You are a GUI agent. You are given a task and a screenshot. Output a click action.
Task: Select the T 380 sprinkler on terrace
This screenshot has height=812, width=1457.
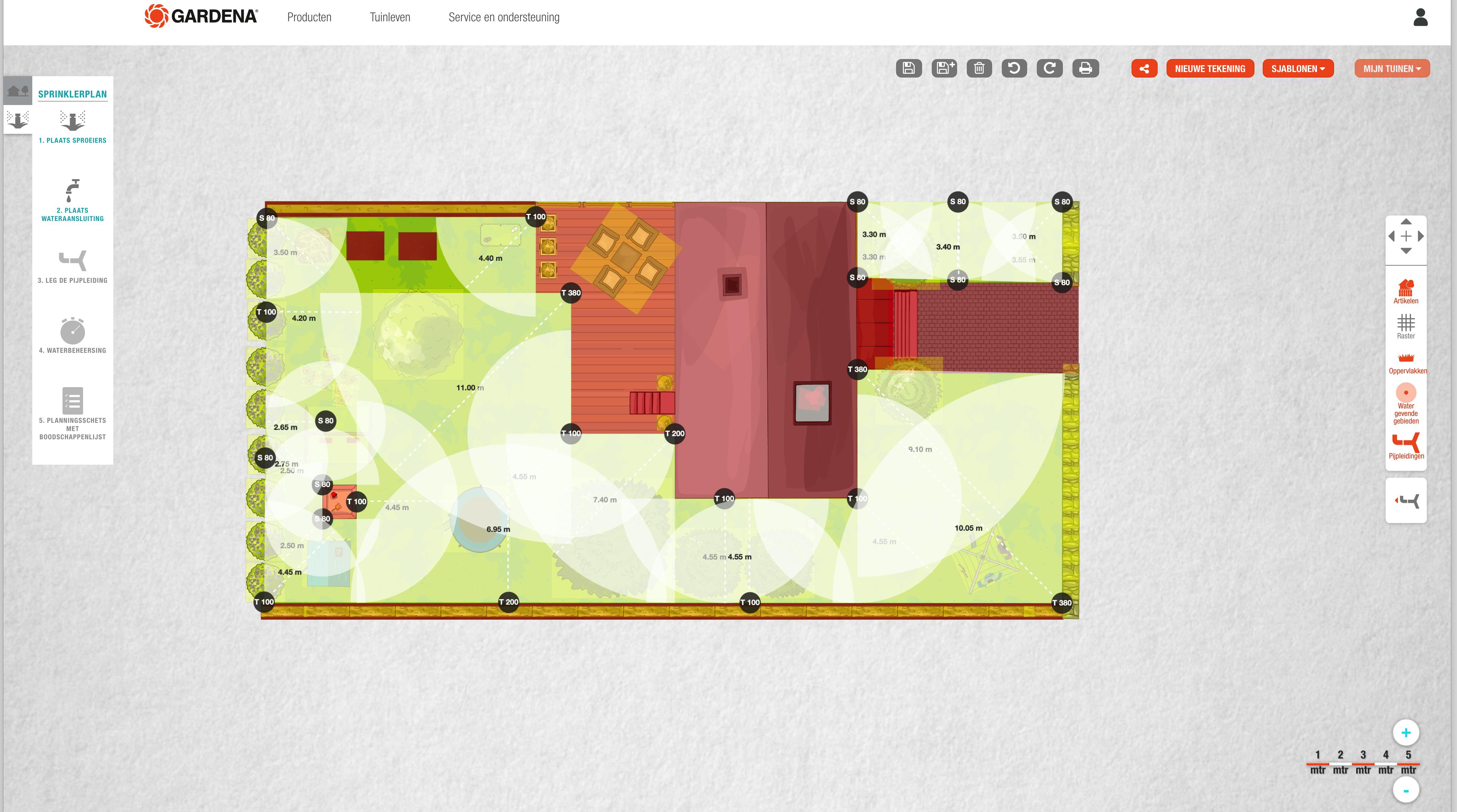point(571,293)
